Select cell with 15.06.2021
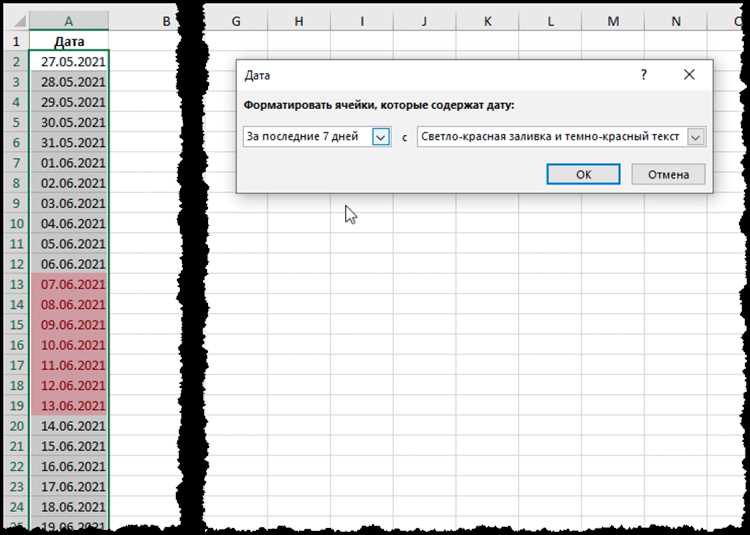 click(x=69, y=446)
